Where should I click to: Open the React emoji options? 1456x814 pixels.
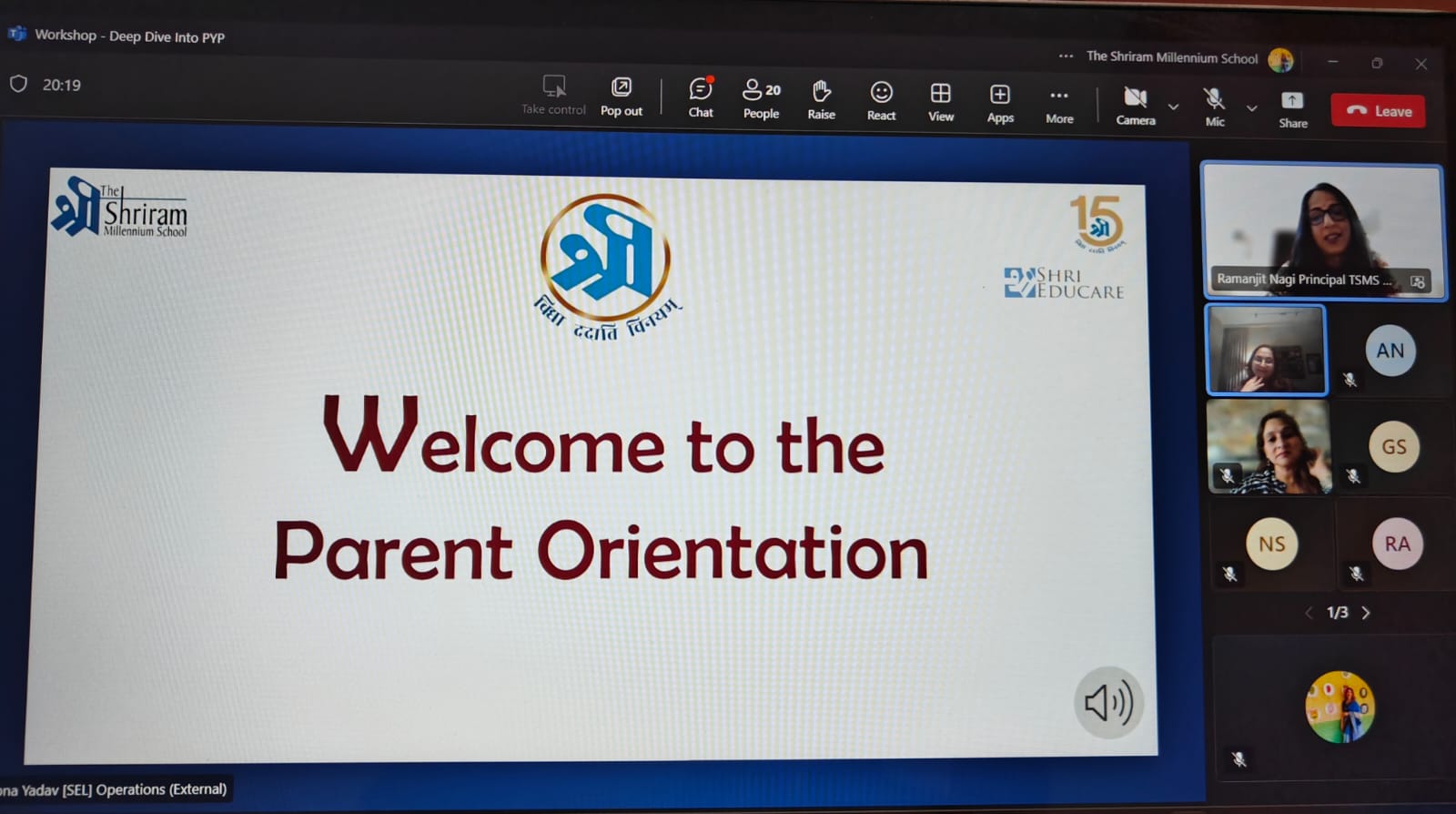point(881,100)
